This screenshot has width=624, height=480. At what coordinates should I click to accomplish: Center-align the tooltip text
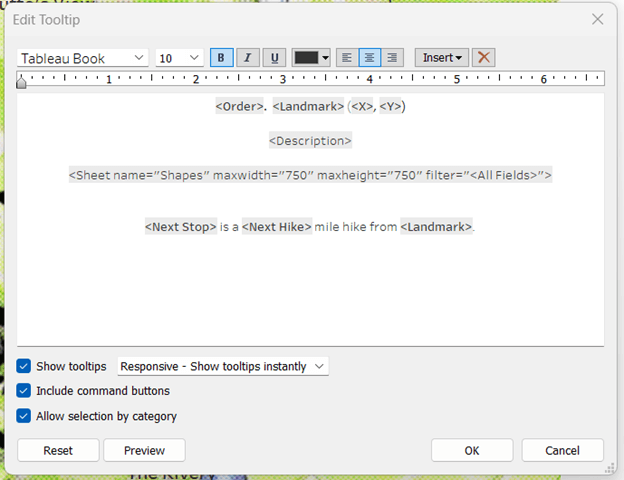(x=368, y=58)
